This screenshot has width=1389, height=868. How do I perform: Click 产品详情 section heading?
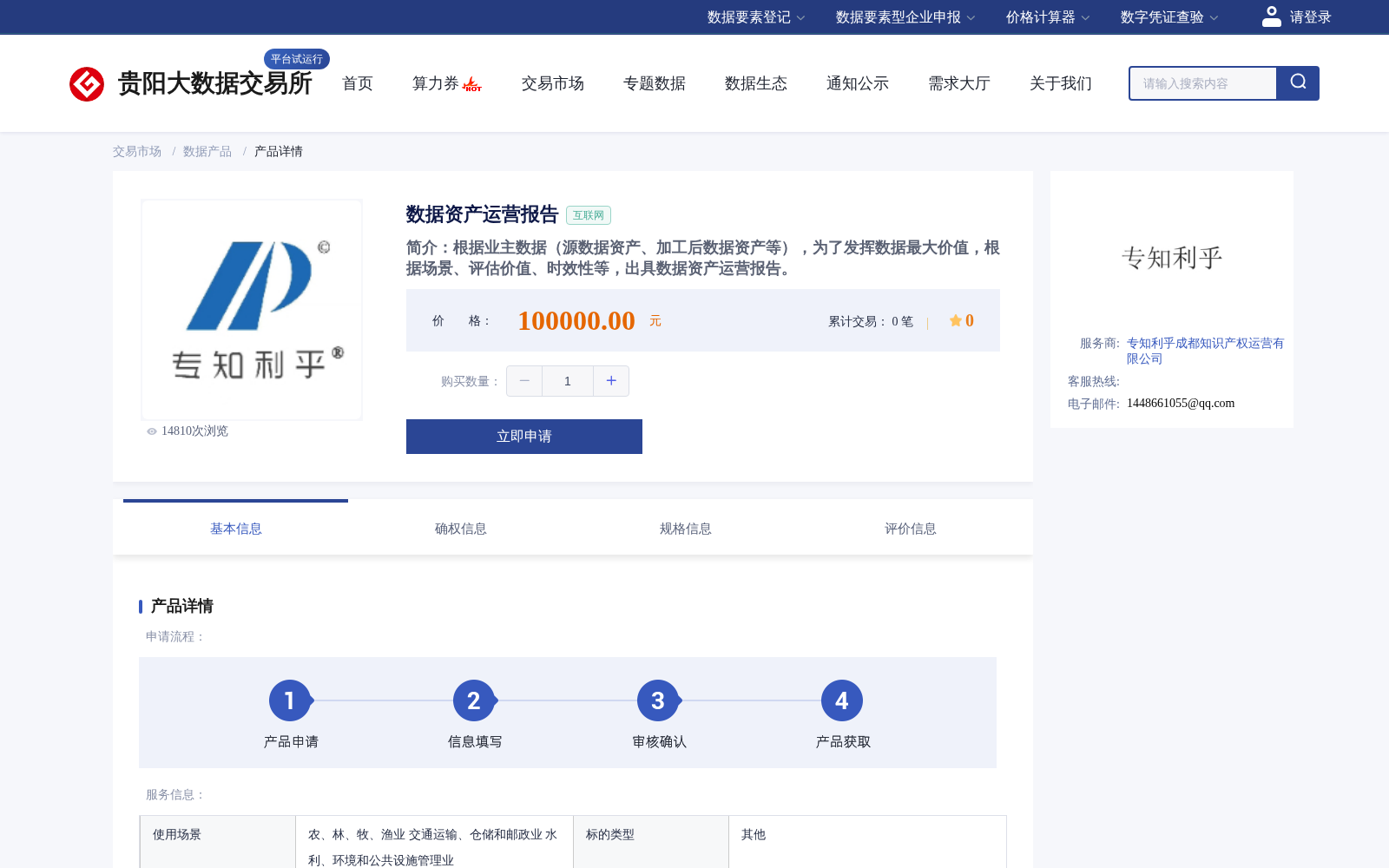182,606
